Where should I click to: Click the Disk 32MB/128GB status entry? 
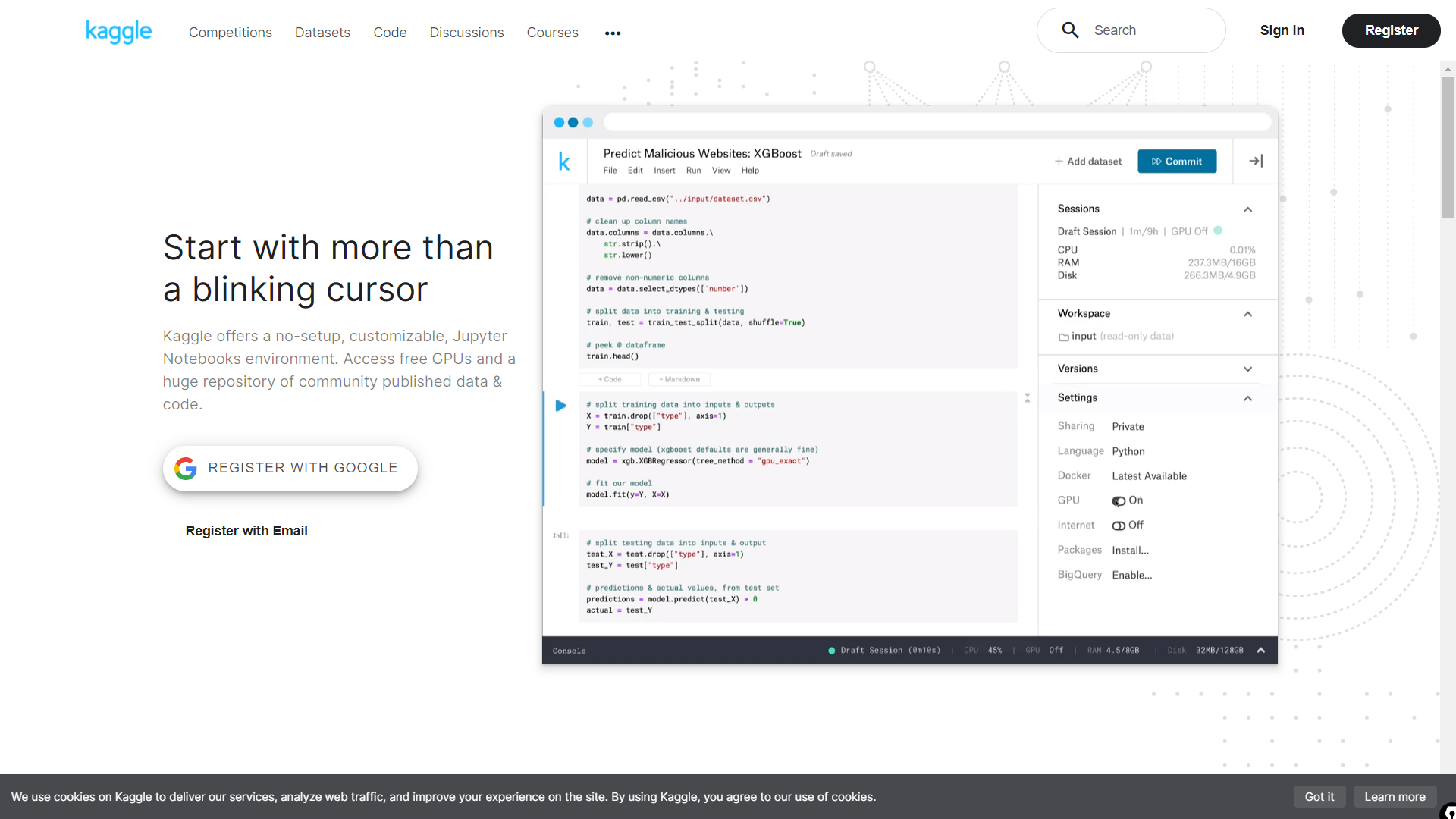(x=1205, y=651)
